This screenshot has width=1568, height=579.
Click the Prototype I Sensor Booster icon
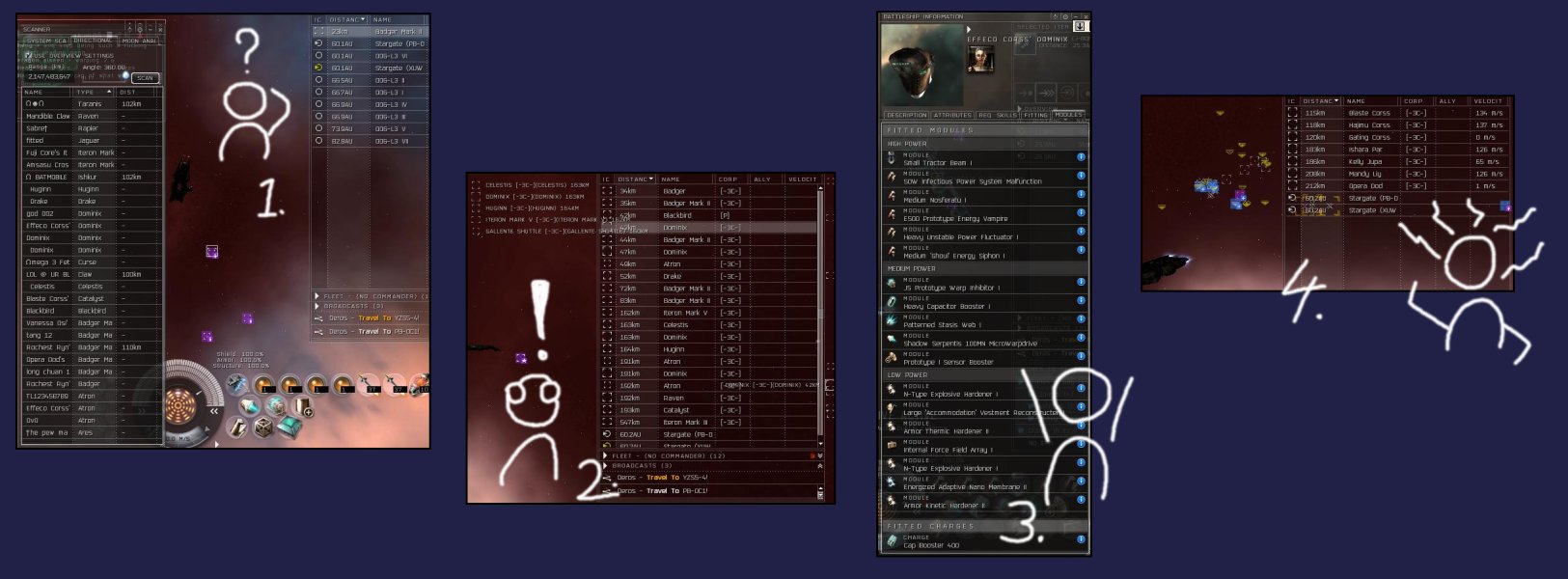coord(892,357)
